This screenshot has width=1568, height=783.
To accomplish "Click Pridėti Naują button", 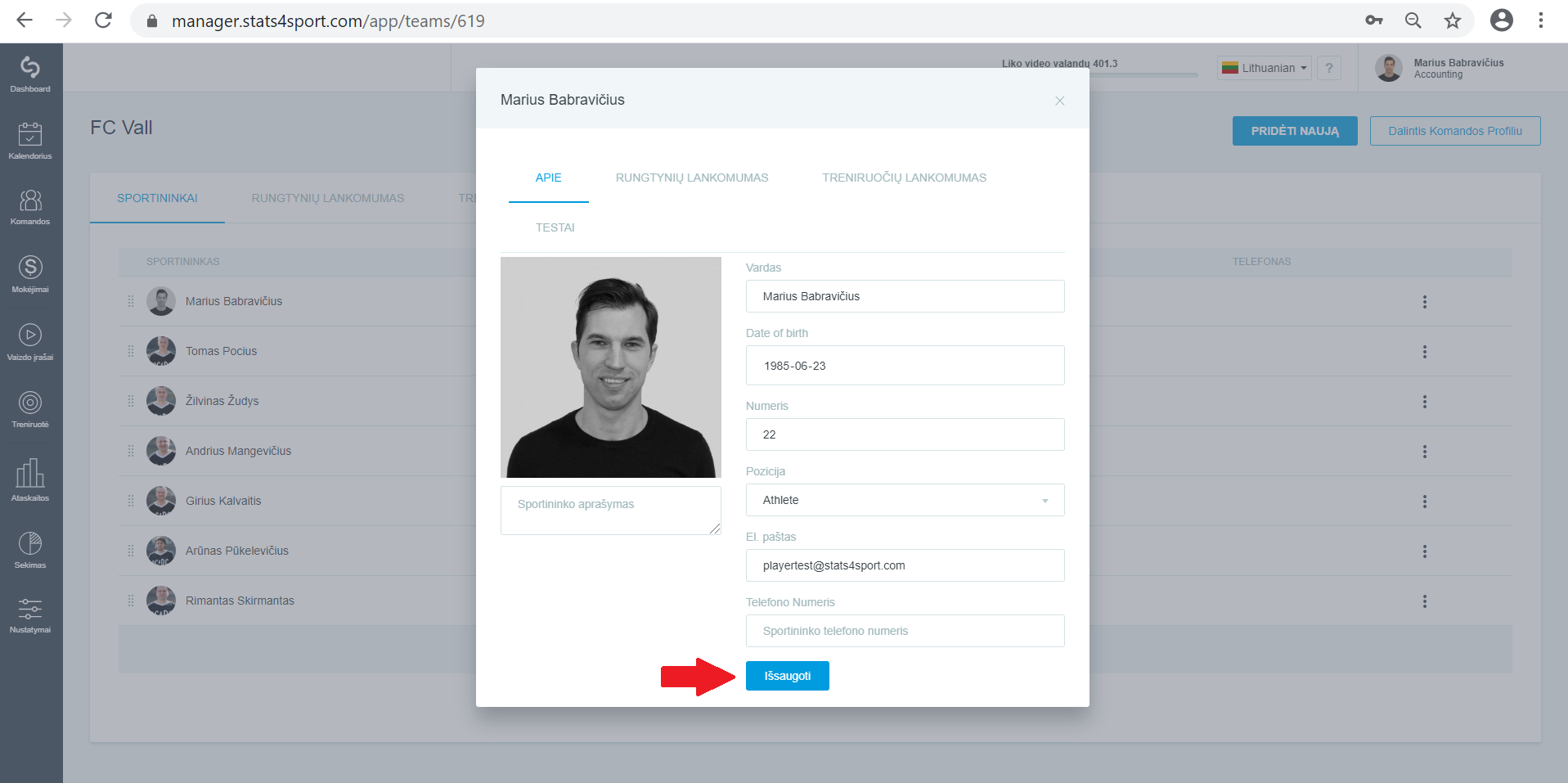I will 1295,131.
